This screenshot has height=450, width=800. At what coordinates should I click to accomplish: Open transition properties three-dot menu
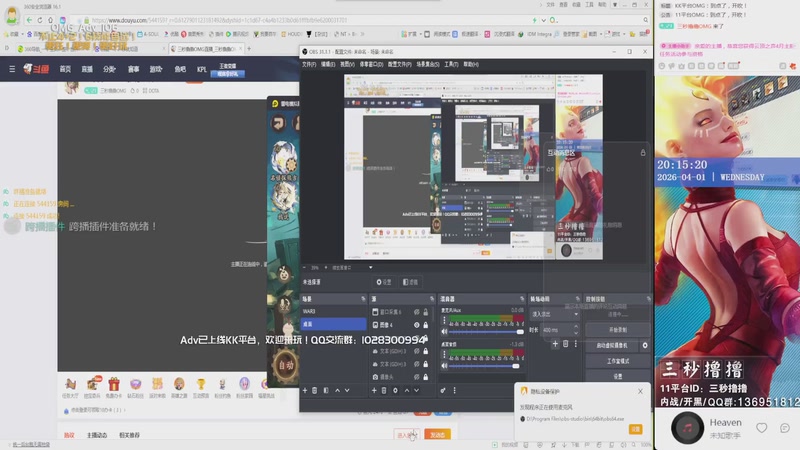[x=576, y=344]
